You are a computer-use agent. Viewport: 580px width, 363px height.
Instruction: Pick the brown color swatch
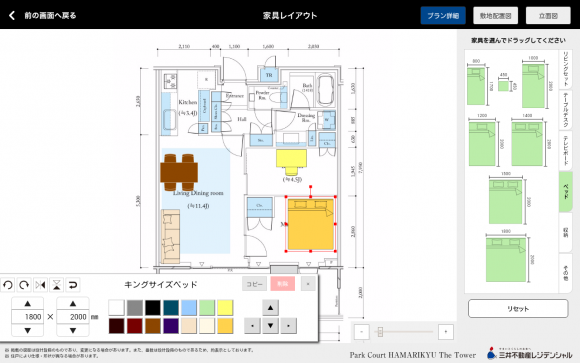pos(153,326)
